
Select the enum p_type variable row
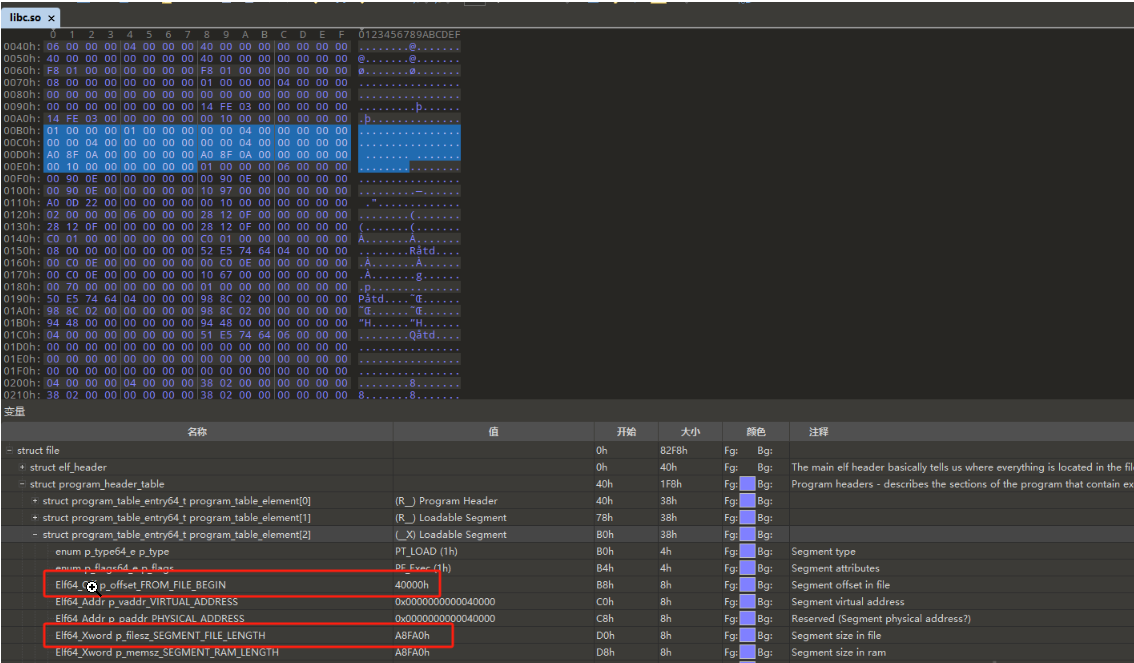(x=567, y=551)
